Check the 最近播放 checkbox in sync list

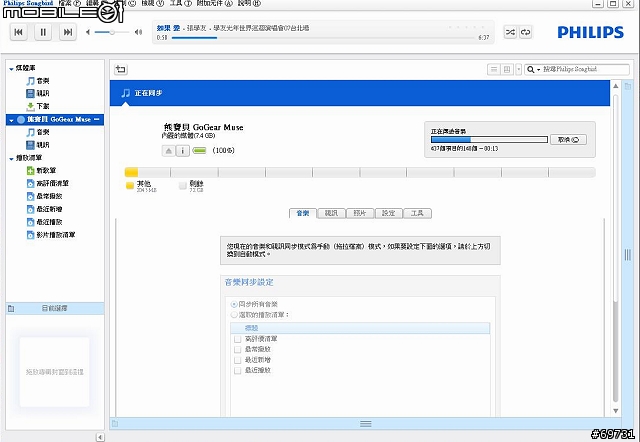pyautogui.click(x=238, y=371)
